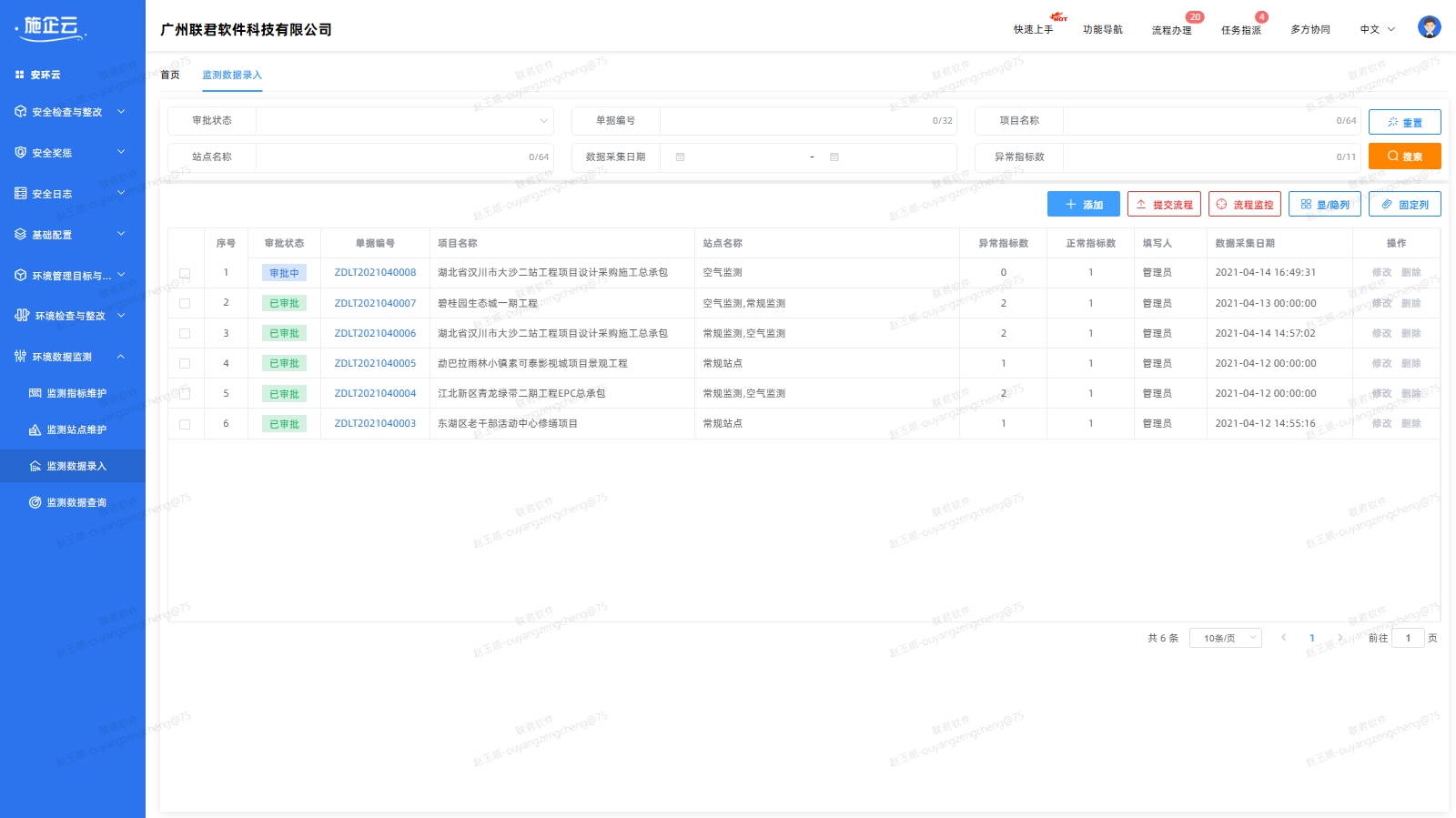Click the 监测指标维护 icon
Screen dimensions: 1456x818
(x=35, y=393)
